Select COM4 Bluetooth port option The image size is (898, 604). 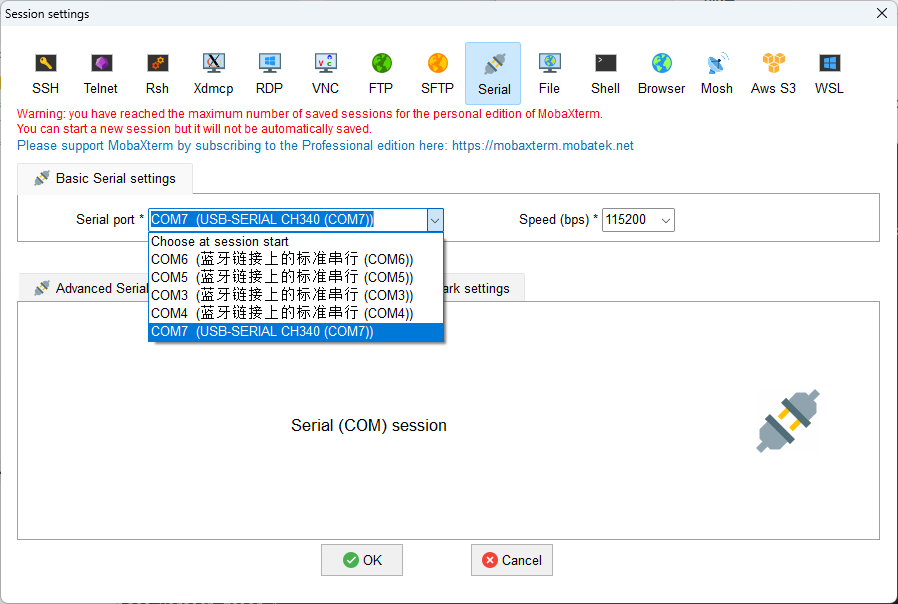point(296,313)
